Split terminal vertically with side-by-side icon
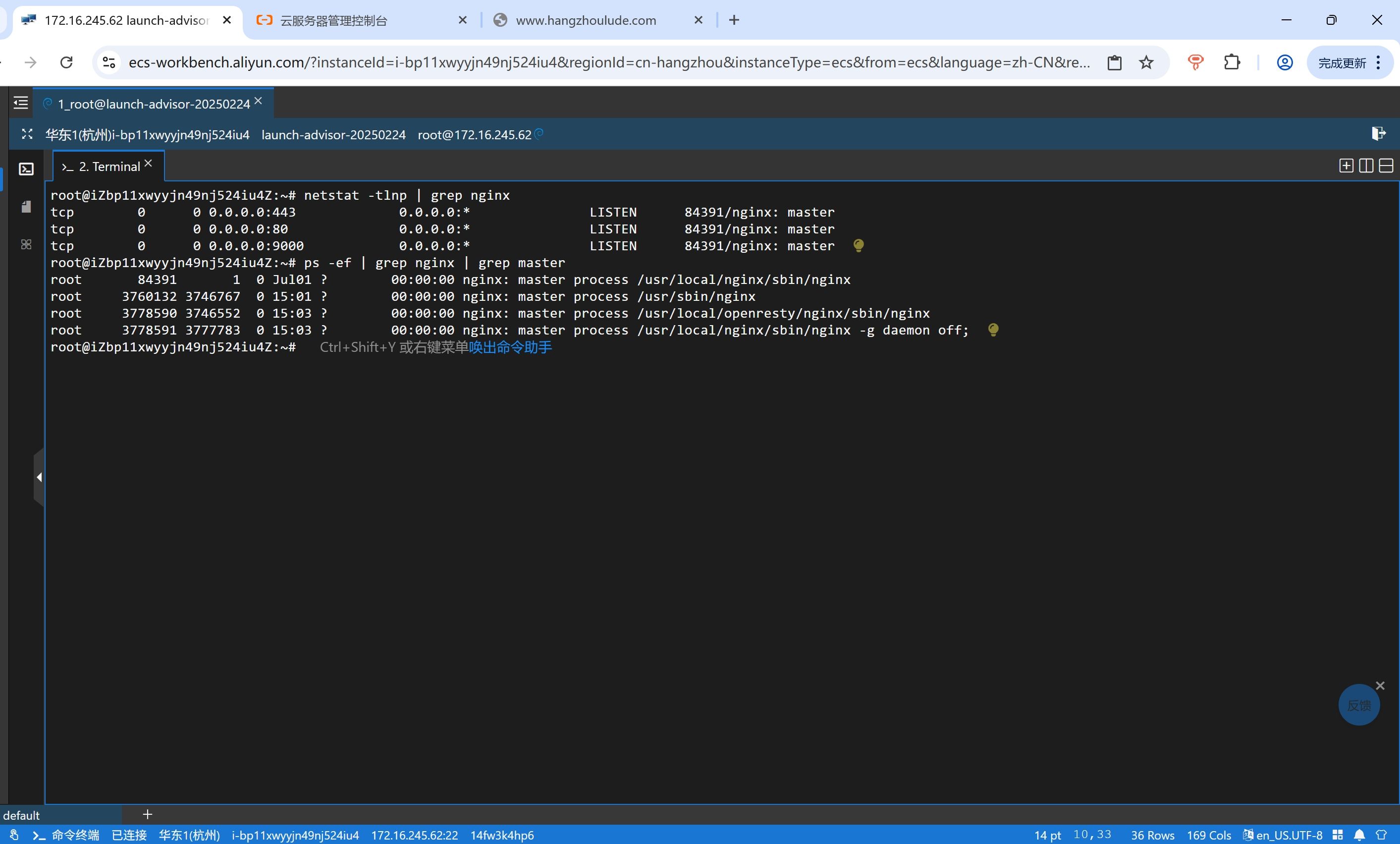This screenshot has width=1400, height=844. pyautogui.click(x=1366, y=166)
